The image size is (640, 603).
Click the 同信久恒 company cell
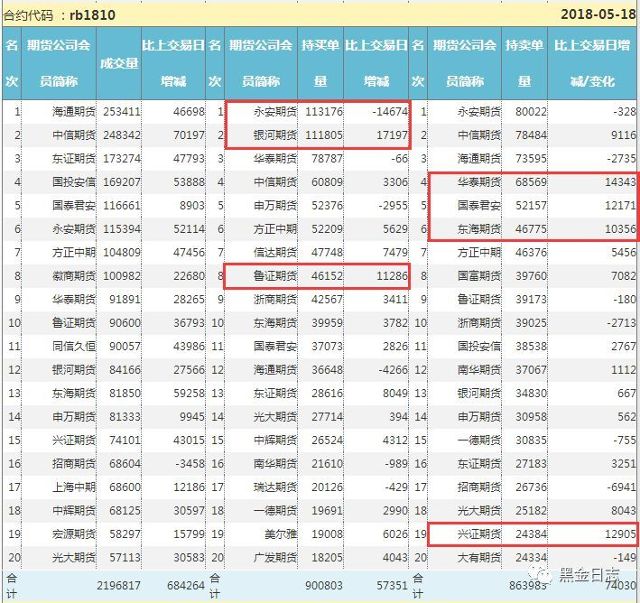pos(73,346)
